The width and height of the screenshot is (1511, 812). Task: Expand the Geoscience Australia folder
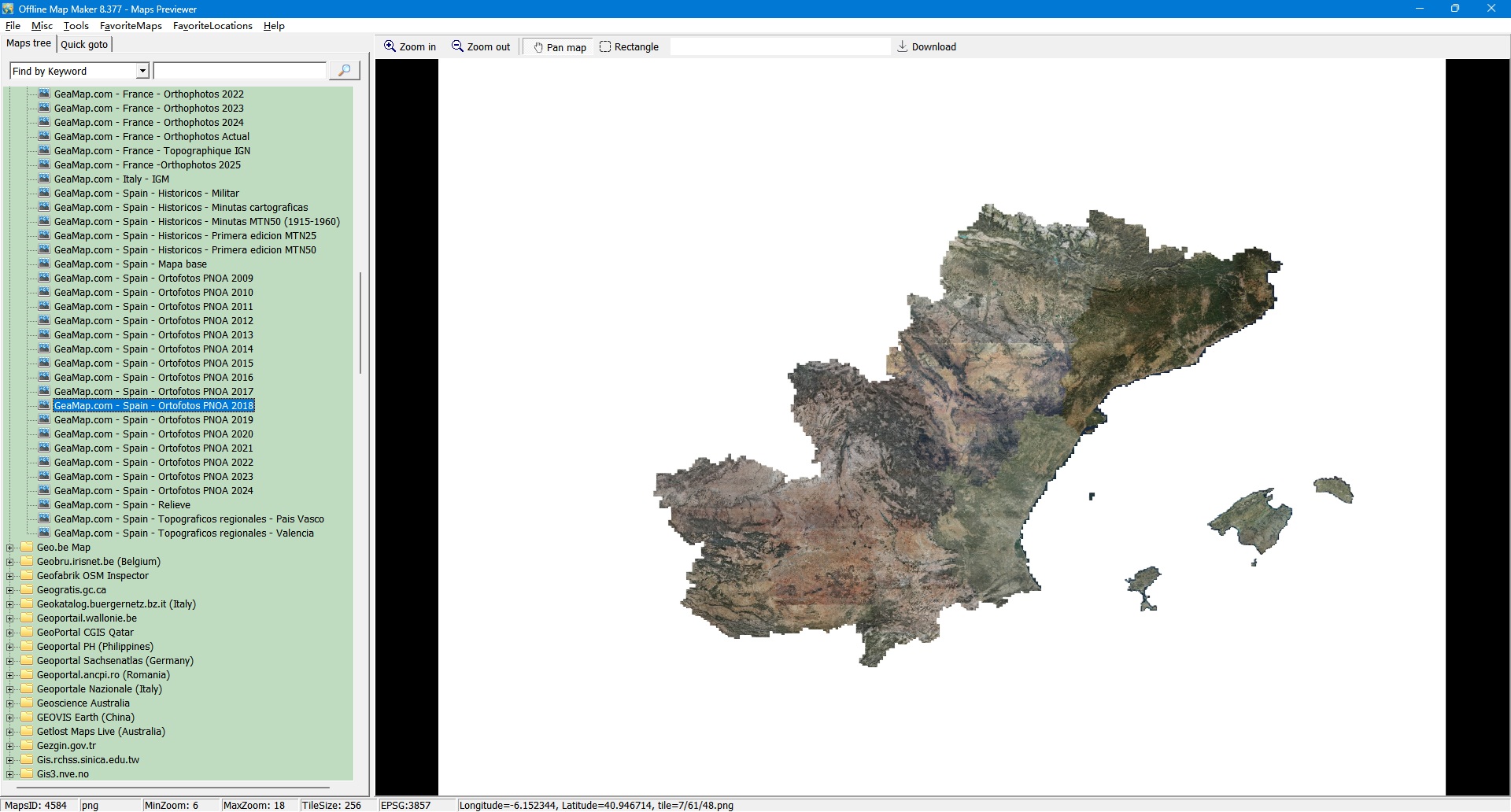[10, 703]
